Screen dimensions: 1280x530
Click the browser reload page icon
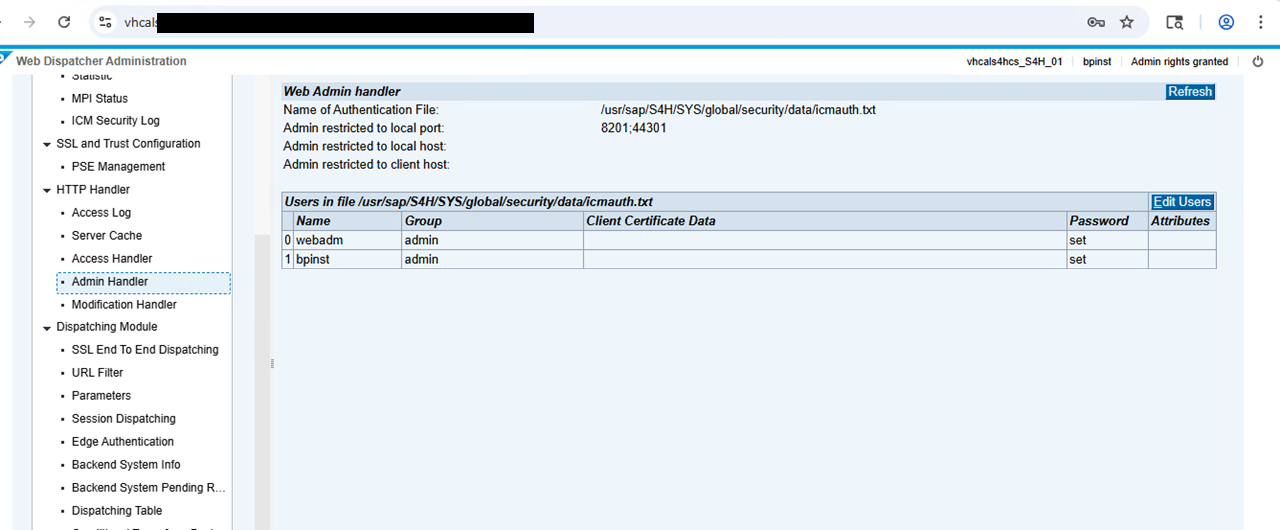pyautogui.click(x=64, y=22)
